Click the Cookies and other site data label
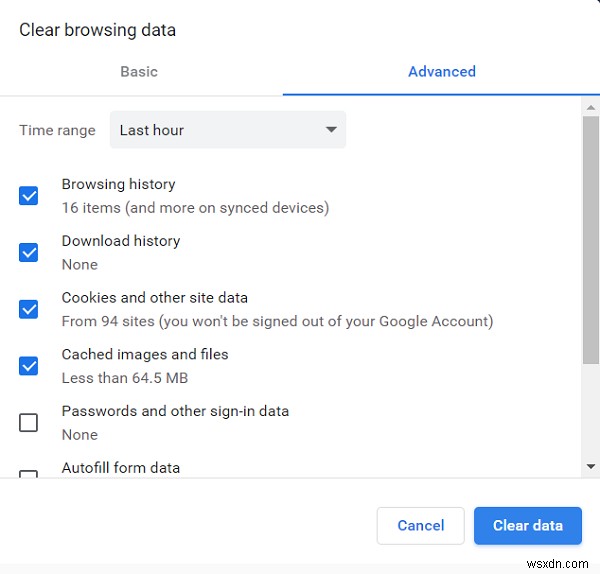 coord(155,298)
